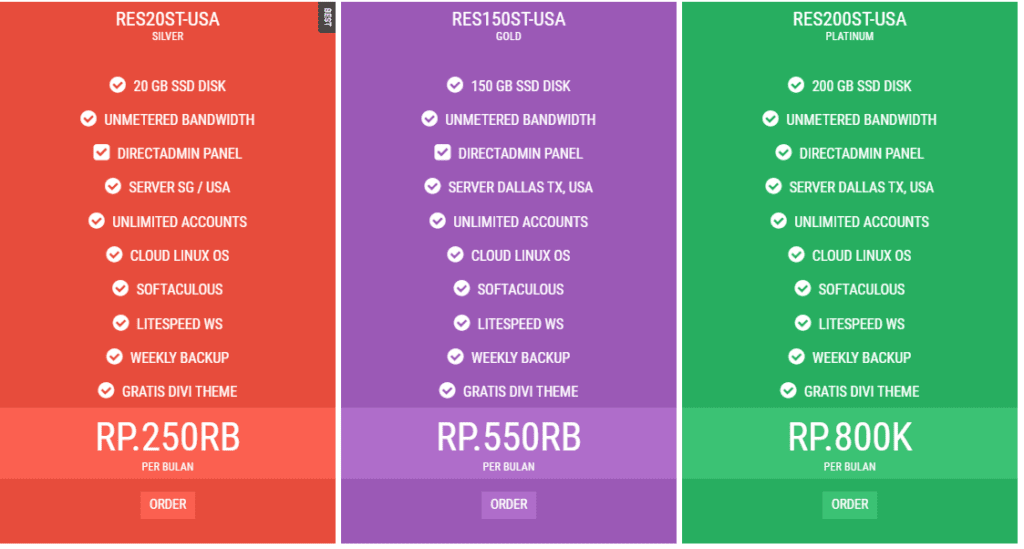Click Gold plan Litespeed WS checkmark icon
Viewport: 1024px width, 549px height.
click(x=462, y=322)
